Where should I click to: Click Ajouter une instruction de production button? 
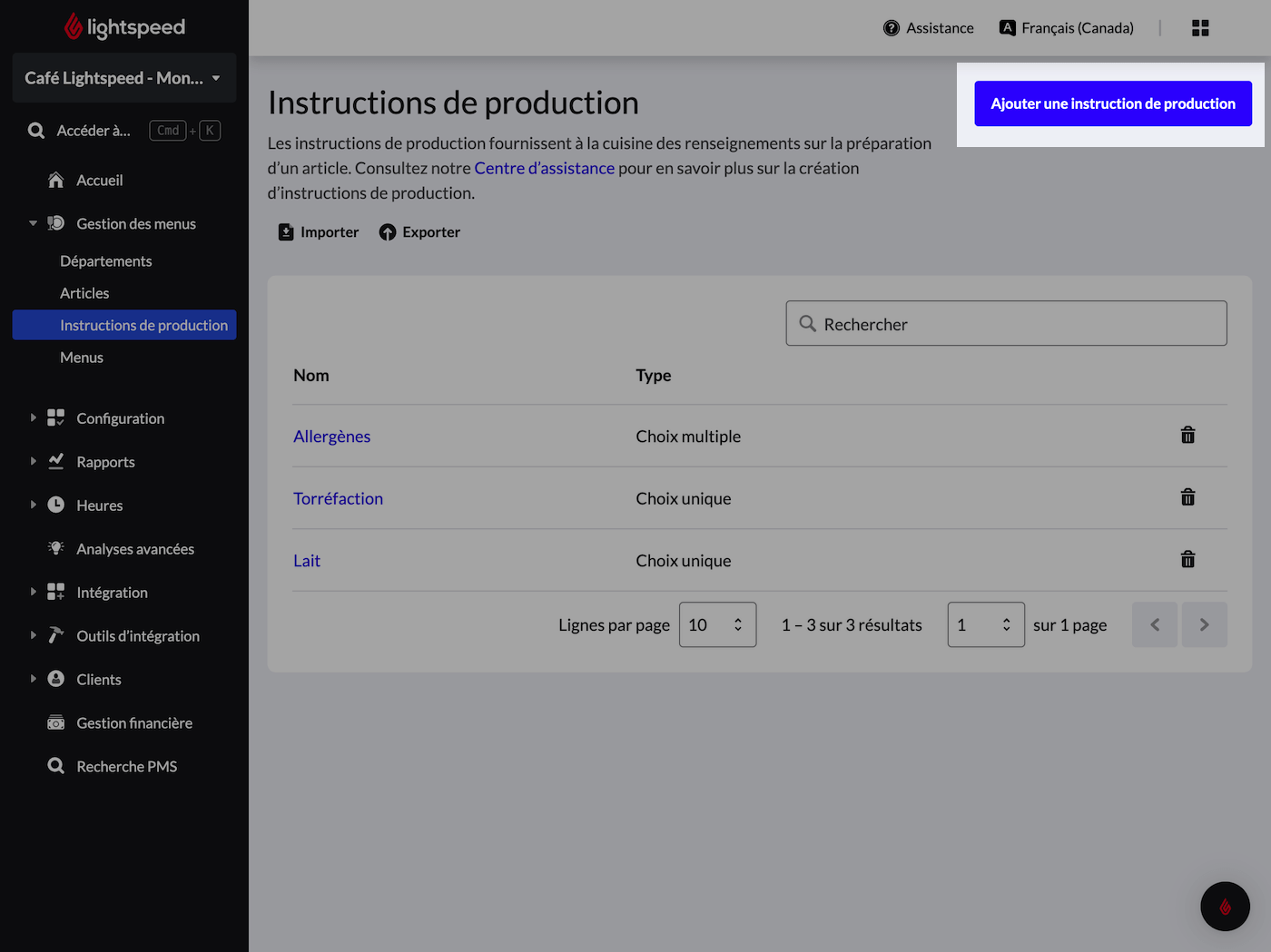pos(1113,103)
